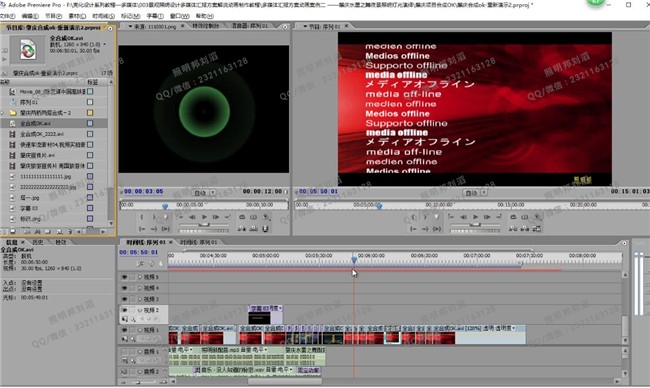Select the 字幕 03 clip on 视频 2 track
This screenshot has width=650, height=388.
pyautogui.click(x=265, y=315)
